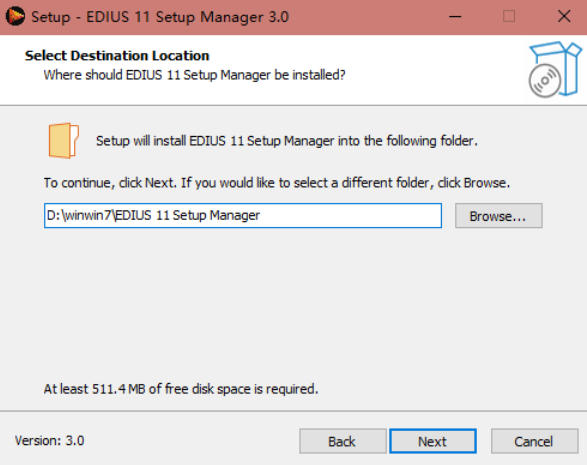Focus the destination folder path field
587x465 pixels.
(x=243, y=216)
